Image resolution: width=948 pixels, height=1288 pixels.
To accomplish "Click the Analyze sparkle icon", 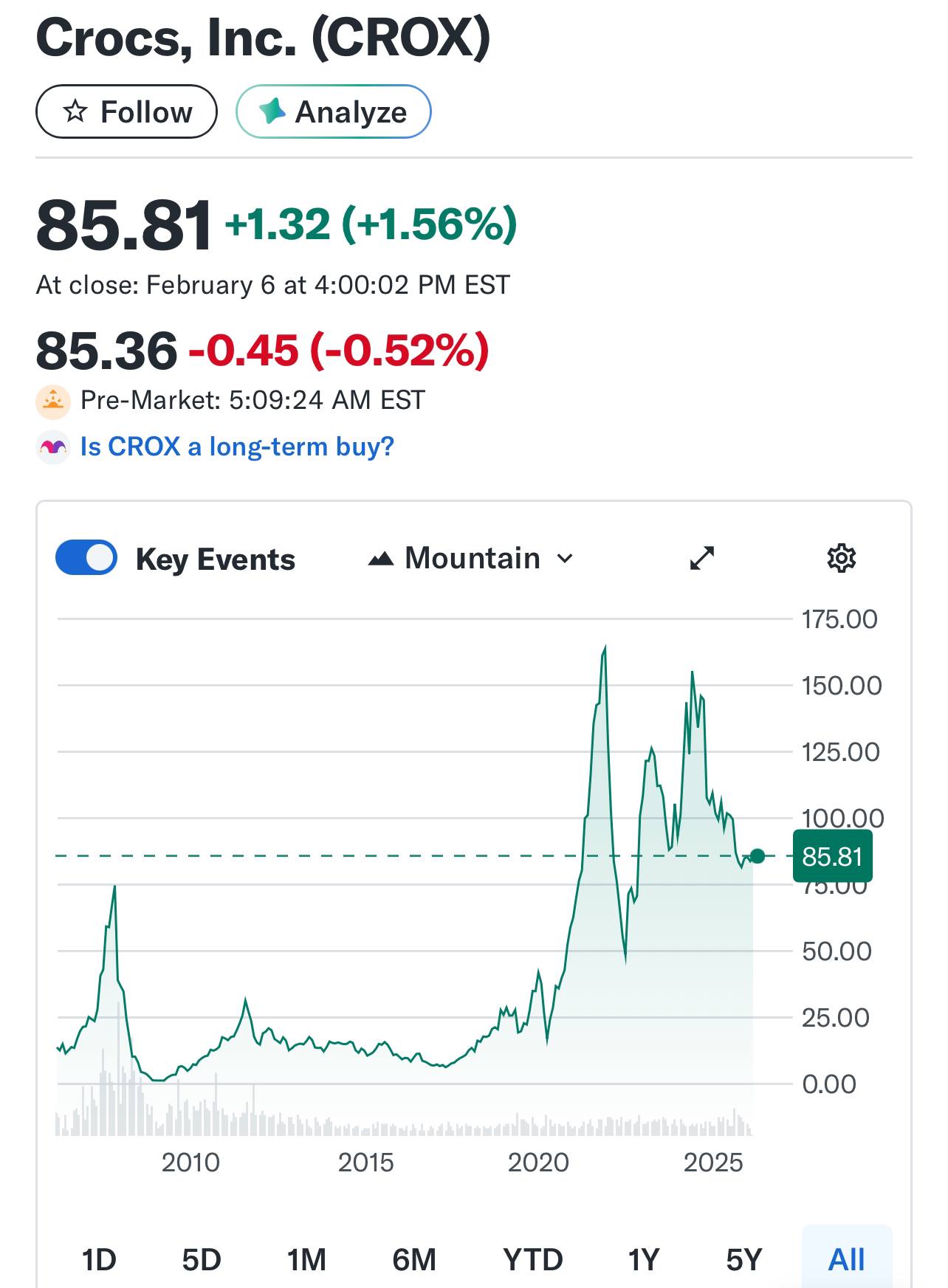I will click(x=272, y=111).
